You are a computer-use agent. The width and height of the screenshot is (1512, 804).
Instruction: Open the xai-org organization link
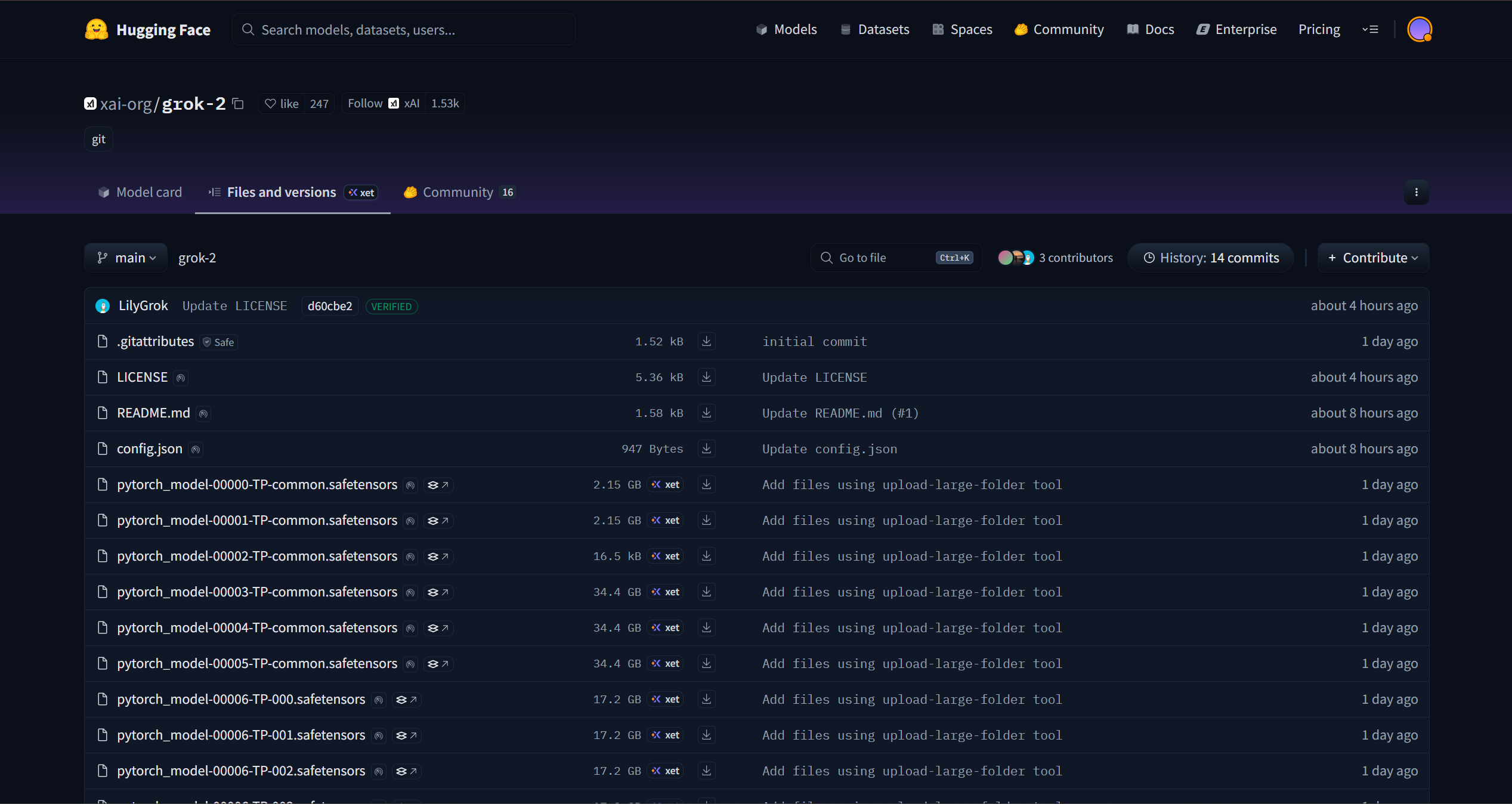pos(126,104)
